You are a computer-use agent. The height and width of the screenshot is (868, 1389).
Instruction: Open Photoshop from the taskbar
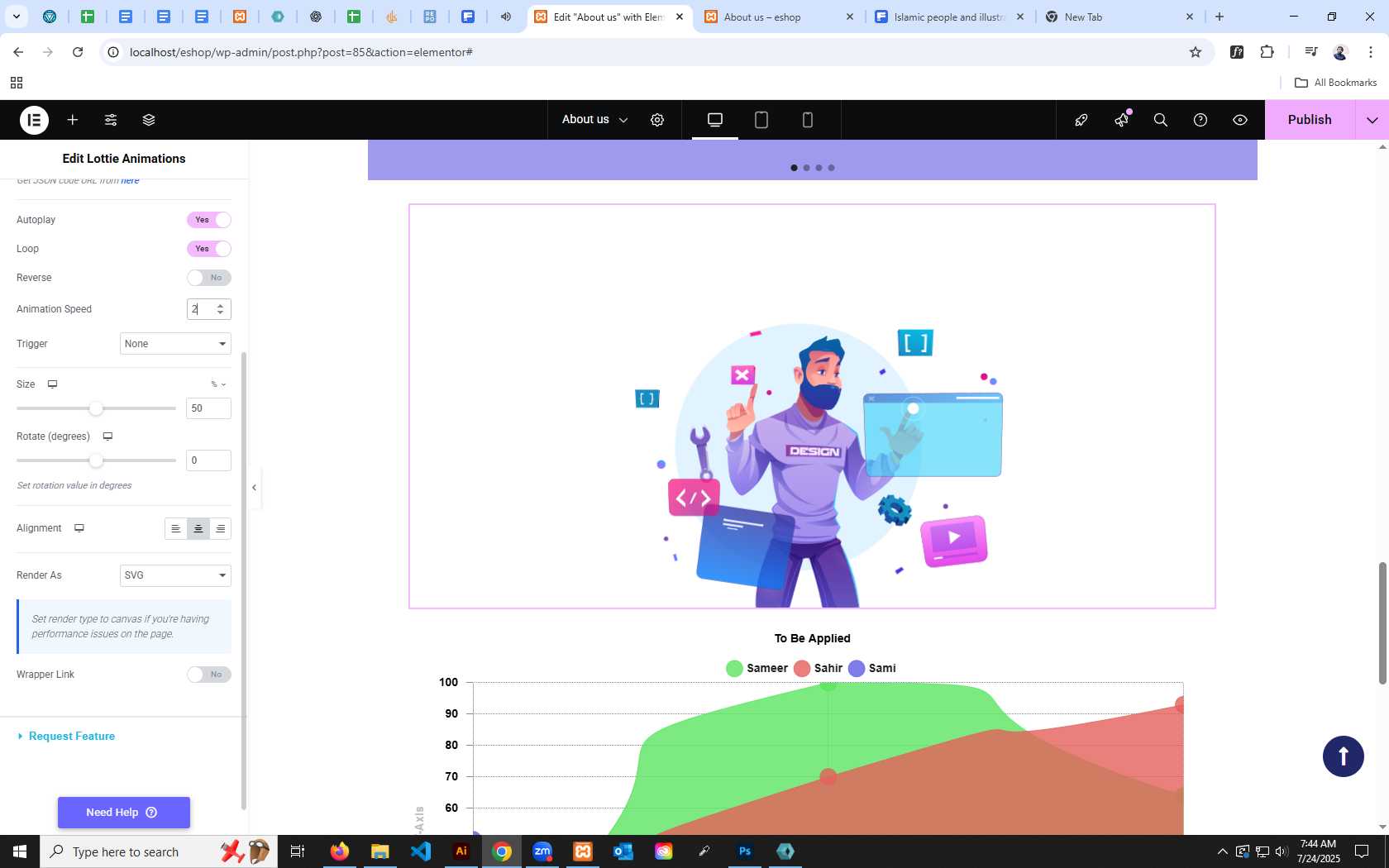coord(745,851)
